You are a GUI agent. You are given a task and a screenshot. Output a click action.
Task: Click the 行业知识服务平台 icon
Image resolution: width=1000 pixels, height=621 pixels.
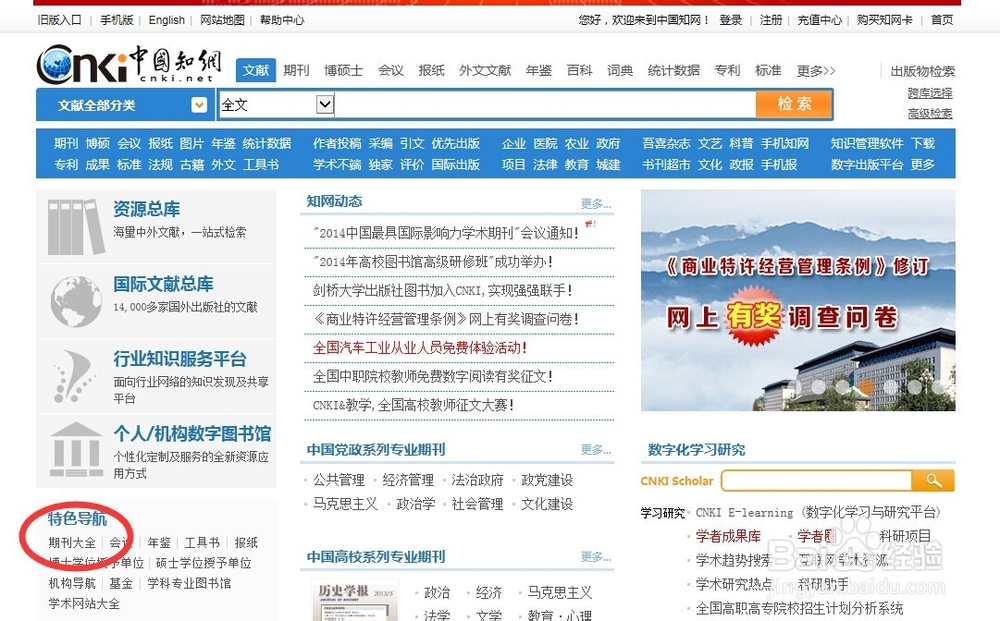(x=75, y=376)
